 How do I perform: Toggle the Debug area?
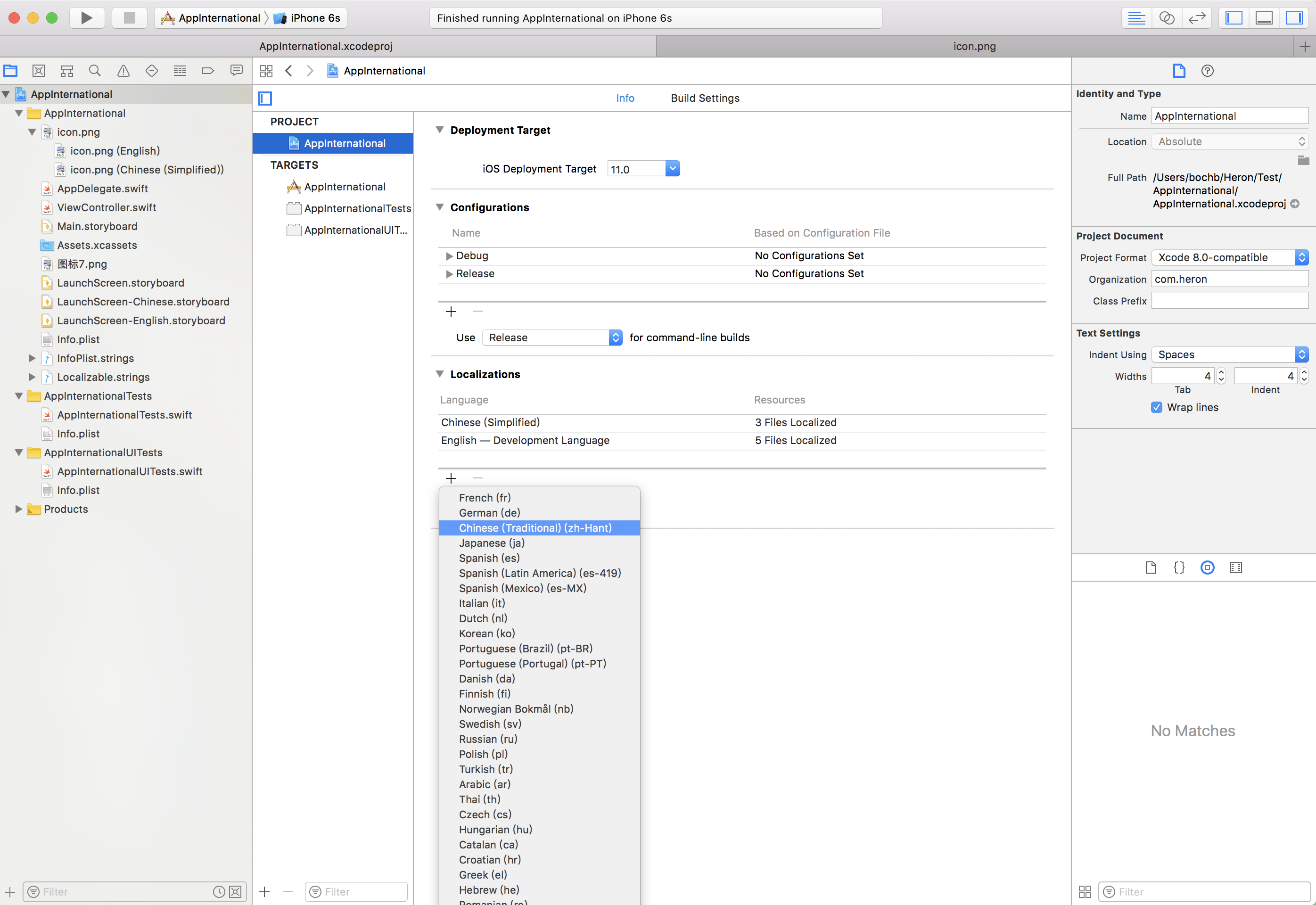click(x=1264, y=17)
